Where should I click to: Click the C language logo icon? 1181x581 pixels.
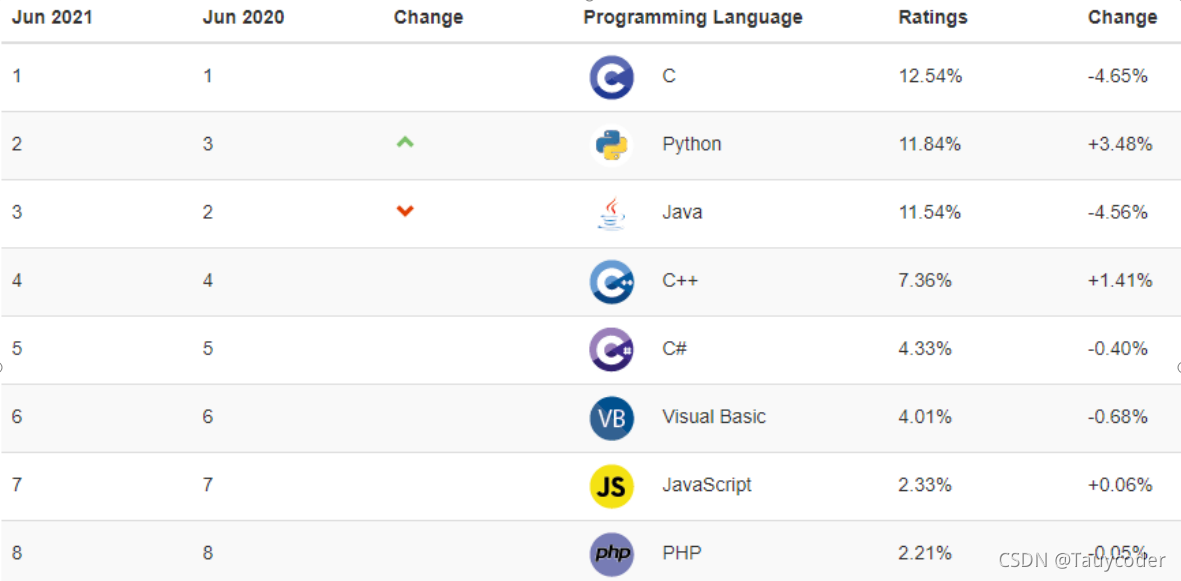point(611,77)
